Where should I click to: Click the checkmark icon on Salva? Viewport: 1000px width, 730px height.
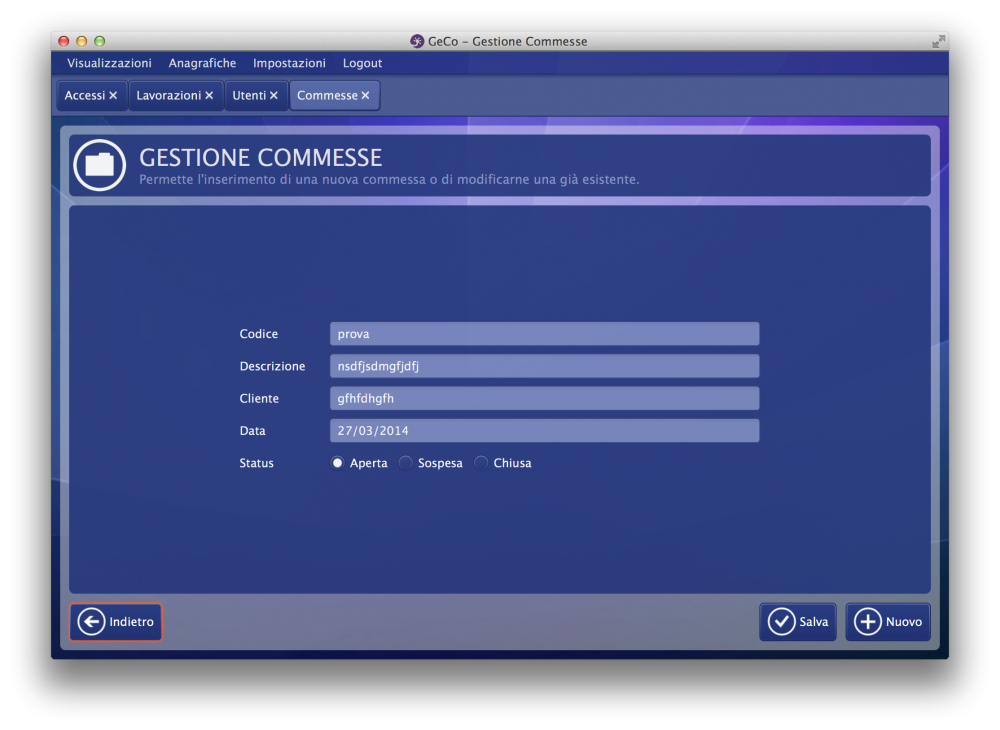coord(781,622)
